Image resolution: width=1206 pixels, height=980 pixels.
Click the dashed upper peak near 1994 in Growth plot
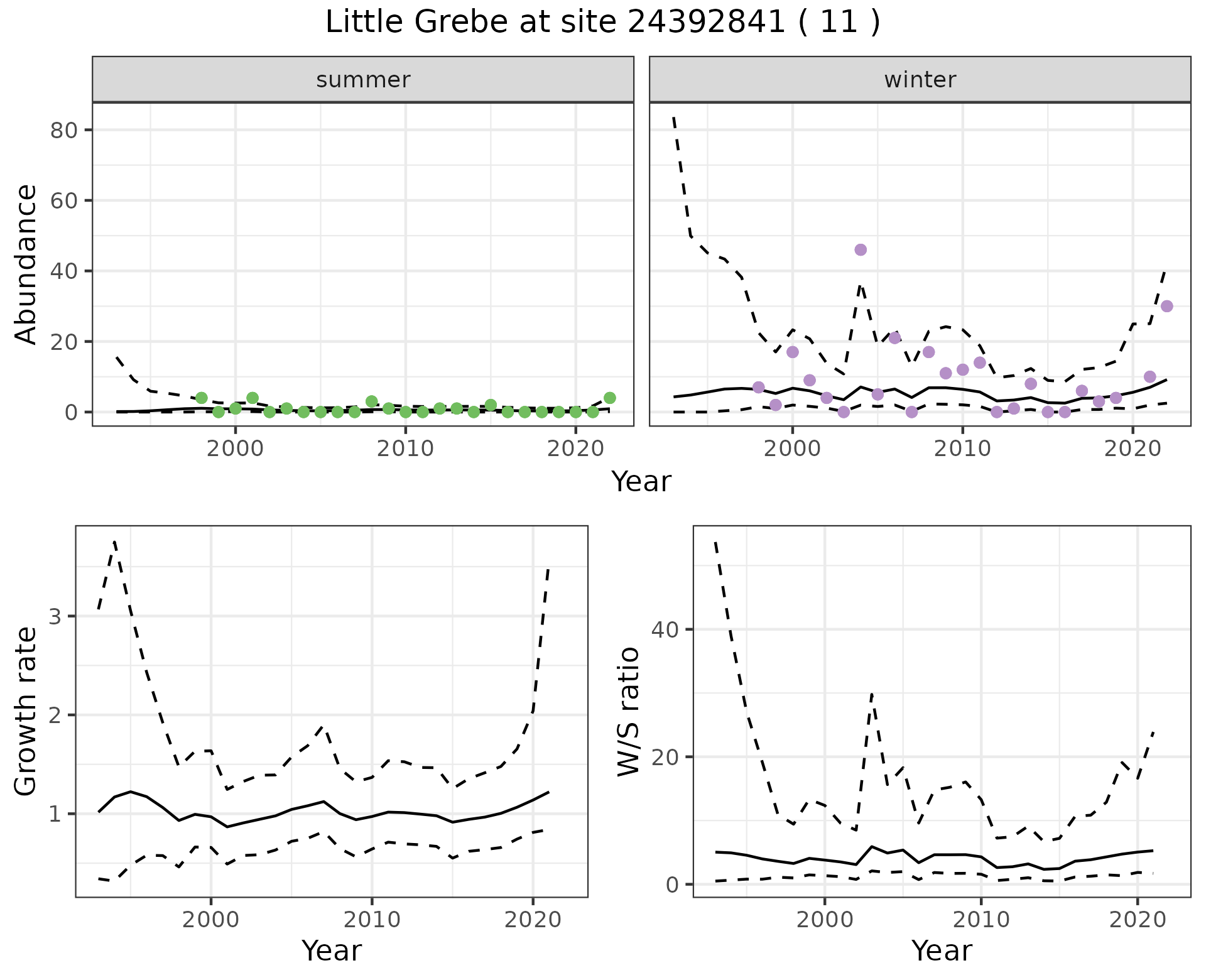point(114,542)
